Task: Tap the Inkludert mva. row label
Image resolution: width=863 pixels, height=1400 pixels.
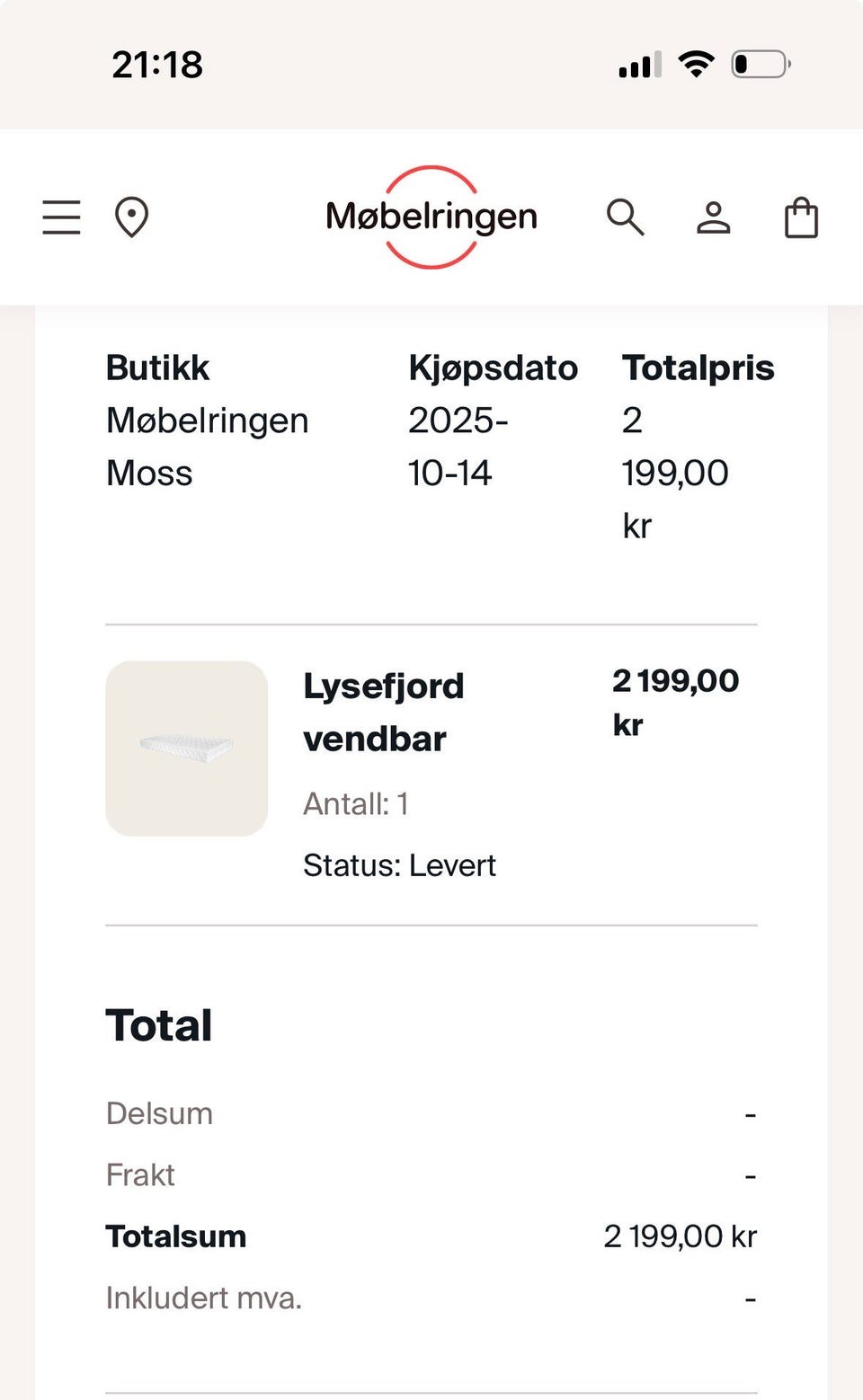Action: [204, 1298]
